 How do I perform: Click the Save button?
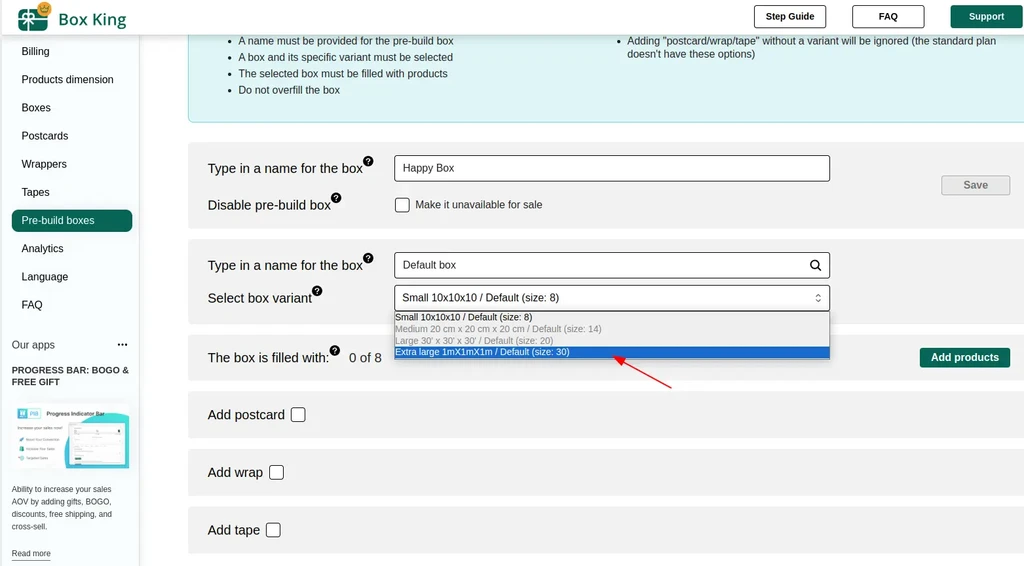coord(975,185)
